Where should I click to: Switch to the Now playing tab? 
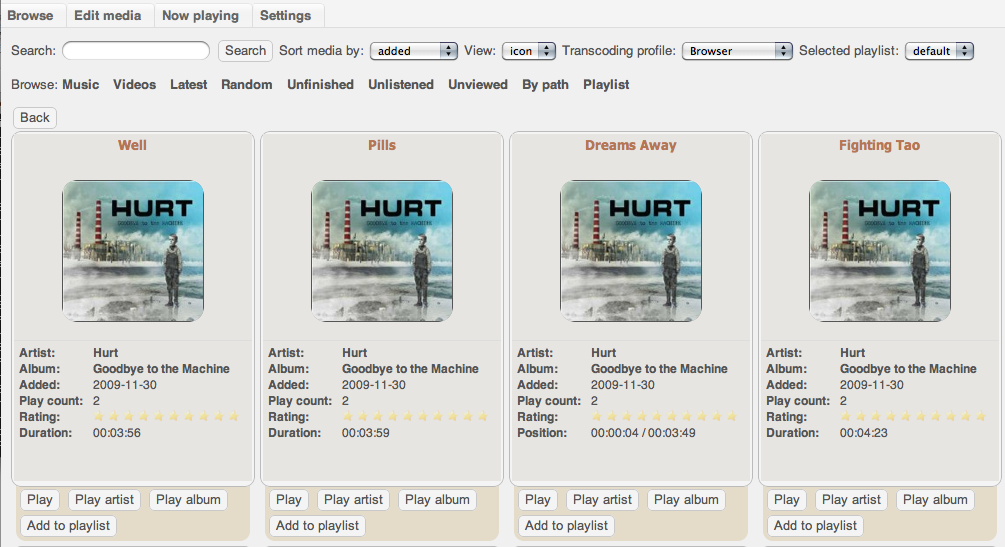click(200, 15)
